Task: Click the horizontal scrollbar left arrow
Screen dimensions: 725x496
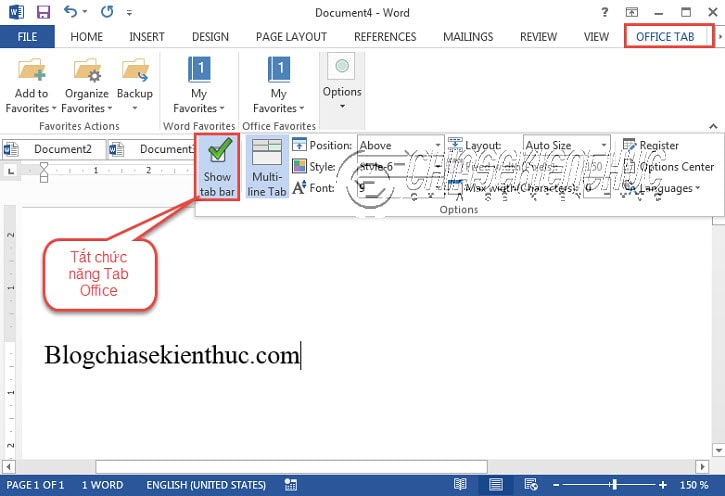Action: [x=8, y=466]
